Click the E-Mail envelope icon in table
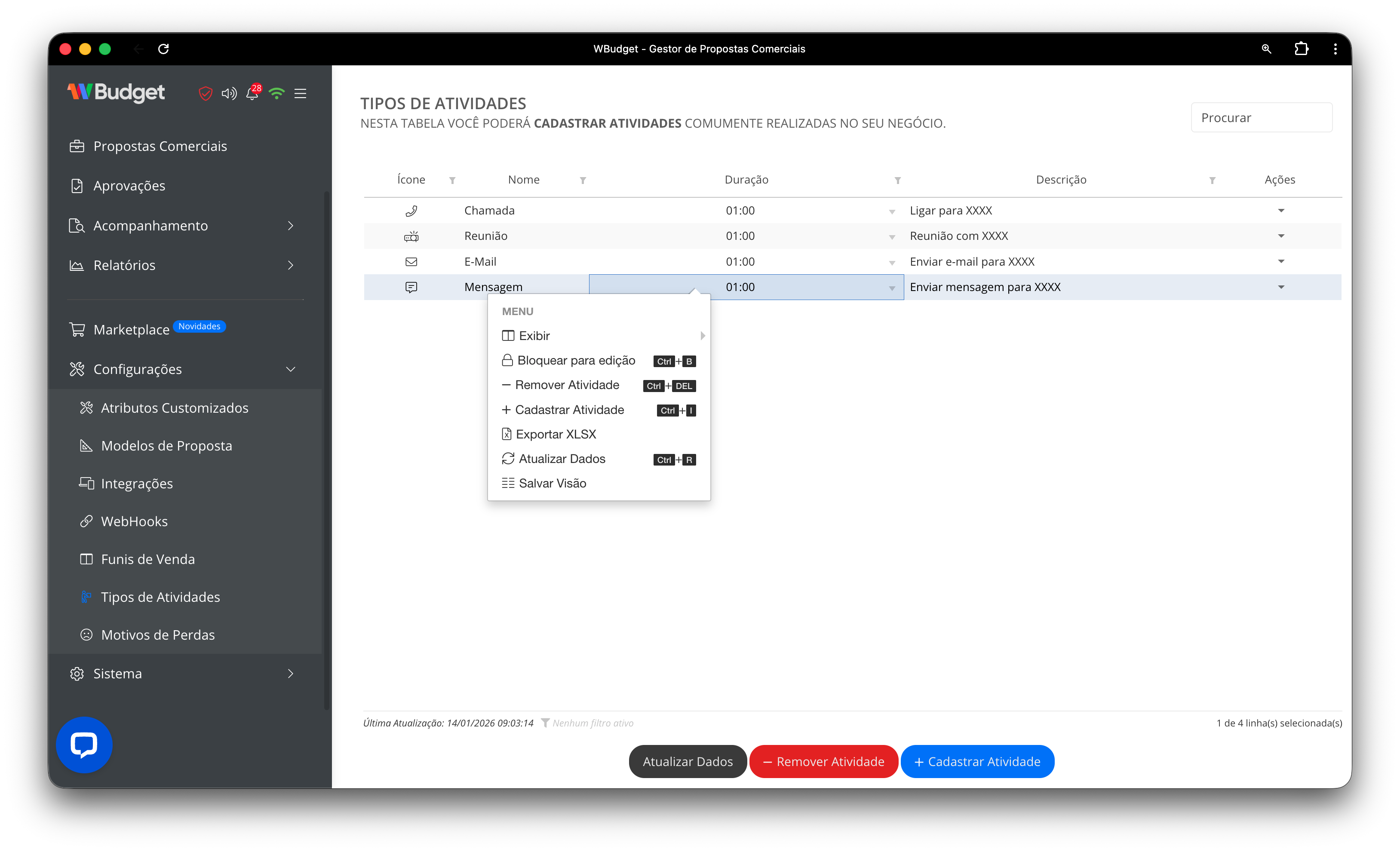Screen dimensions: 1400x852 point(411,262)
